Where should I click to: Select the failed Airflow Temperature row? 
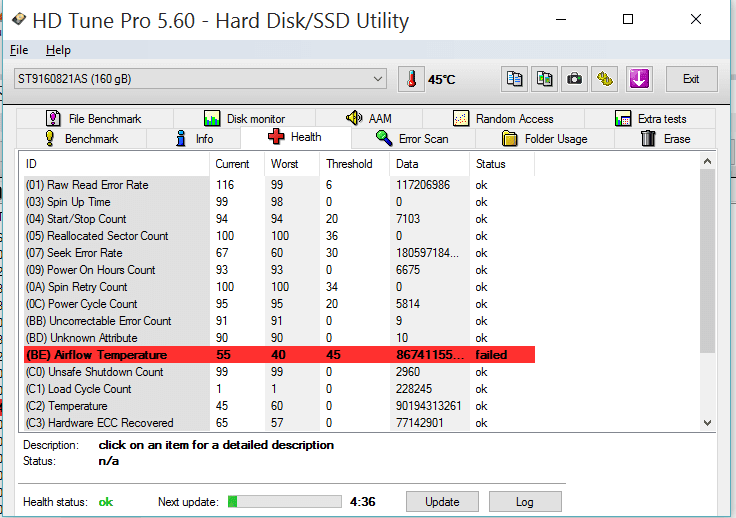point(278,355)
